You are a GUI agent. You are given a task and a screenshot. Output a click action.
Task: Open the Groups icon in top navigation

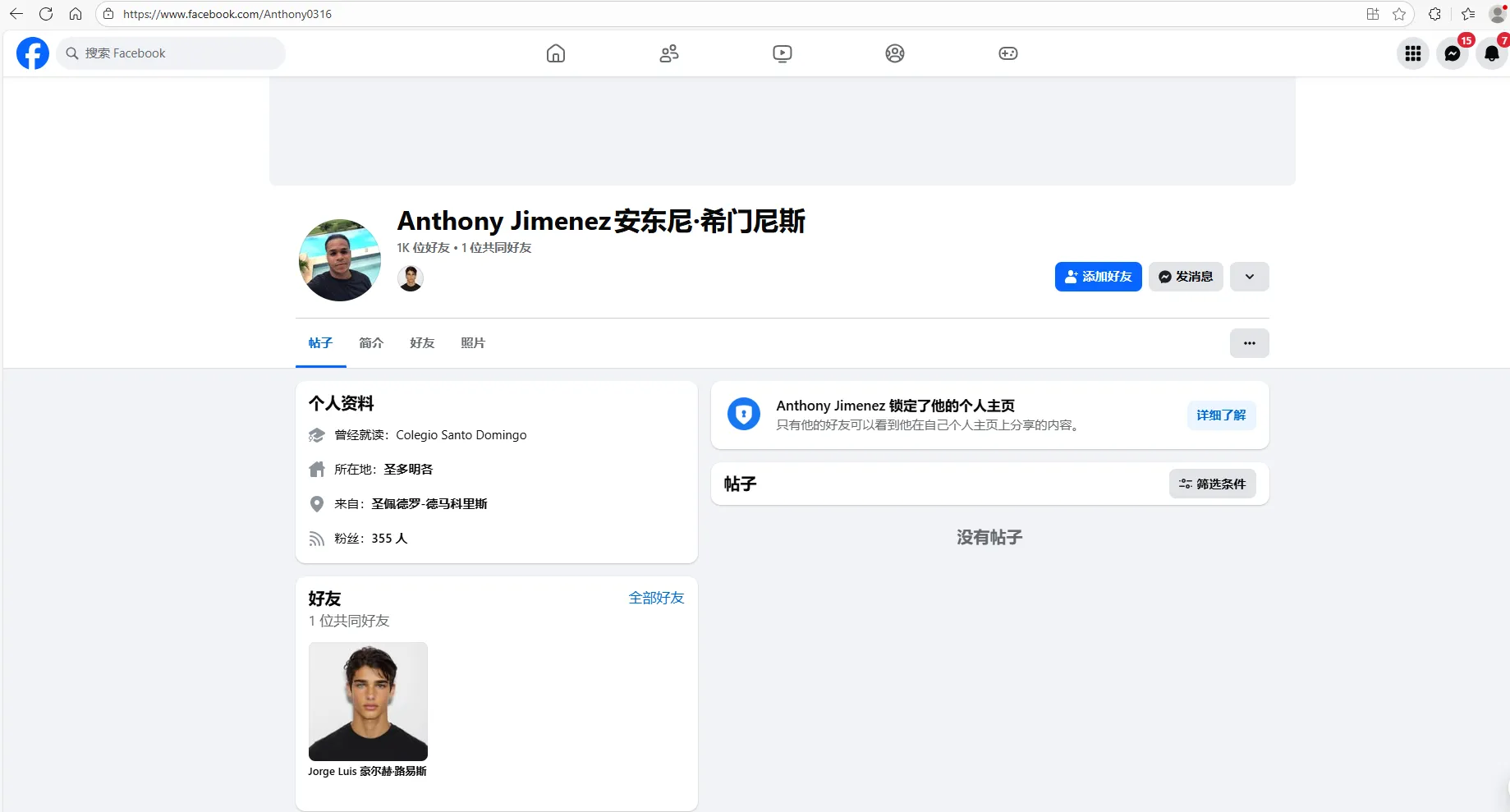click(893, 53)
